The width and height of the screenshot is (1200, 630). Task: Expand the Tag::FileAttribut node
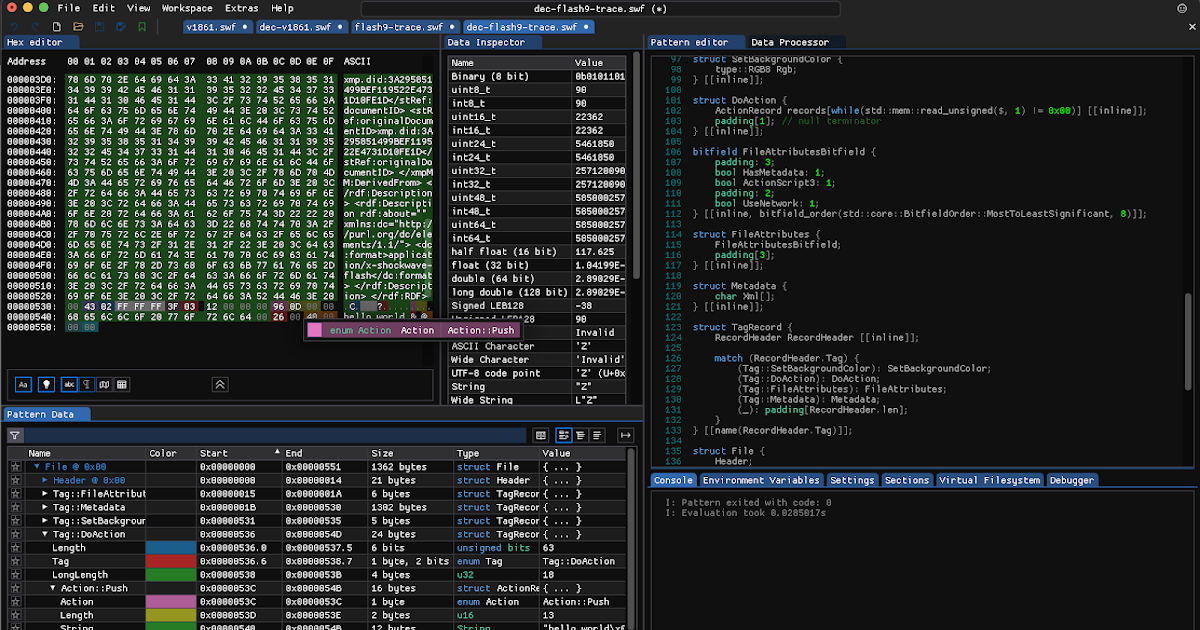44,494
